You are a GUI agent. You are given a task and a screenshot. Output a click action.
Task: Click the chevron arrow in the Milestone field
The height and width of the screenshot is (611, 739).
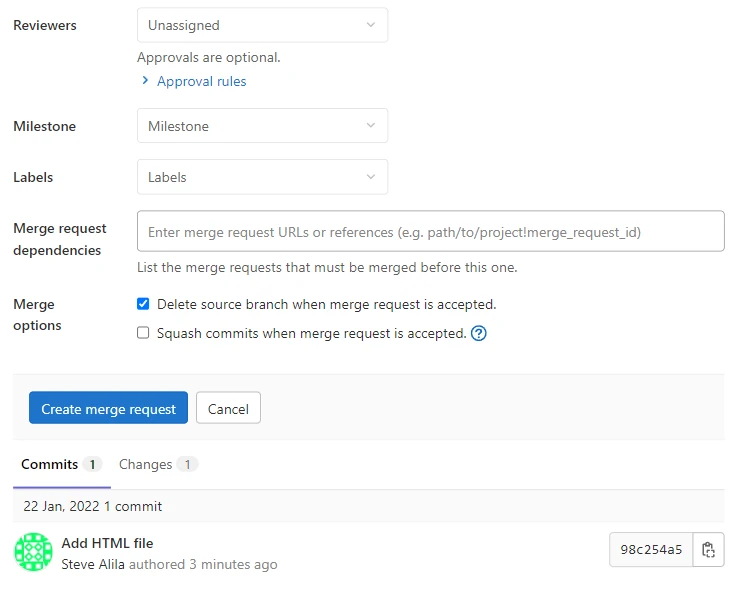point(371,126)
